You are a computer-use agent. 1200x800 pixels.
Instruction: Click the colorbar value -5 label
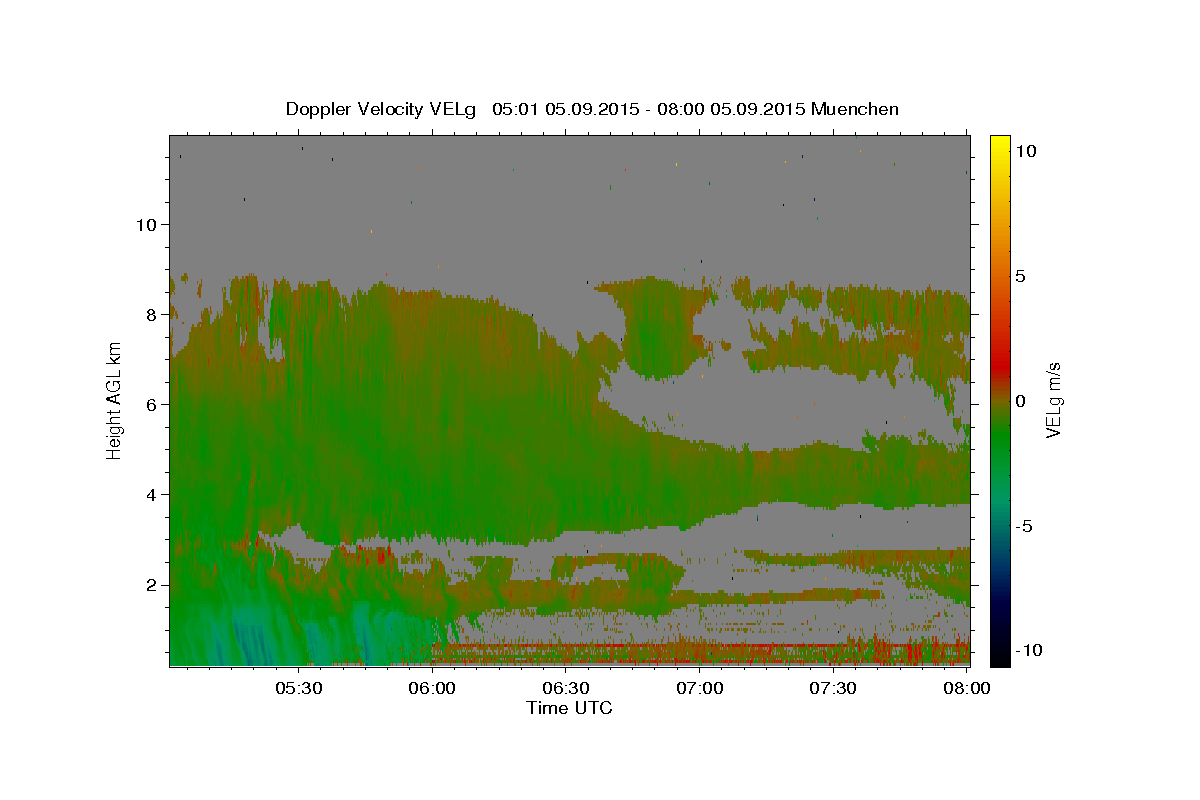[1024, 526]
